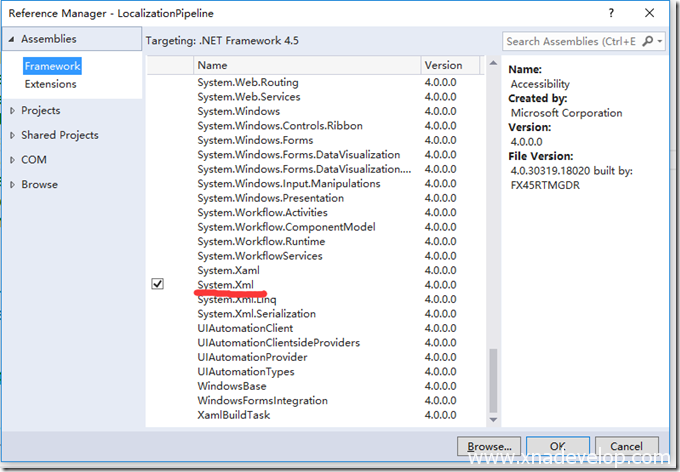Select WindowsBase assembly row

pos(232,386)
